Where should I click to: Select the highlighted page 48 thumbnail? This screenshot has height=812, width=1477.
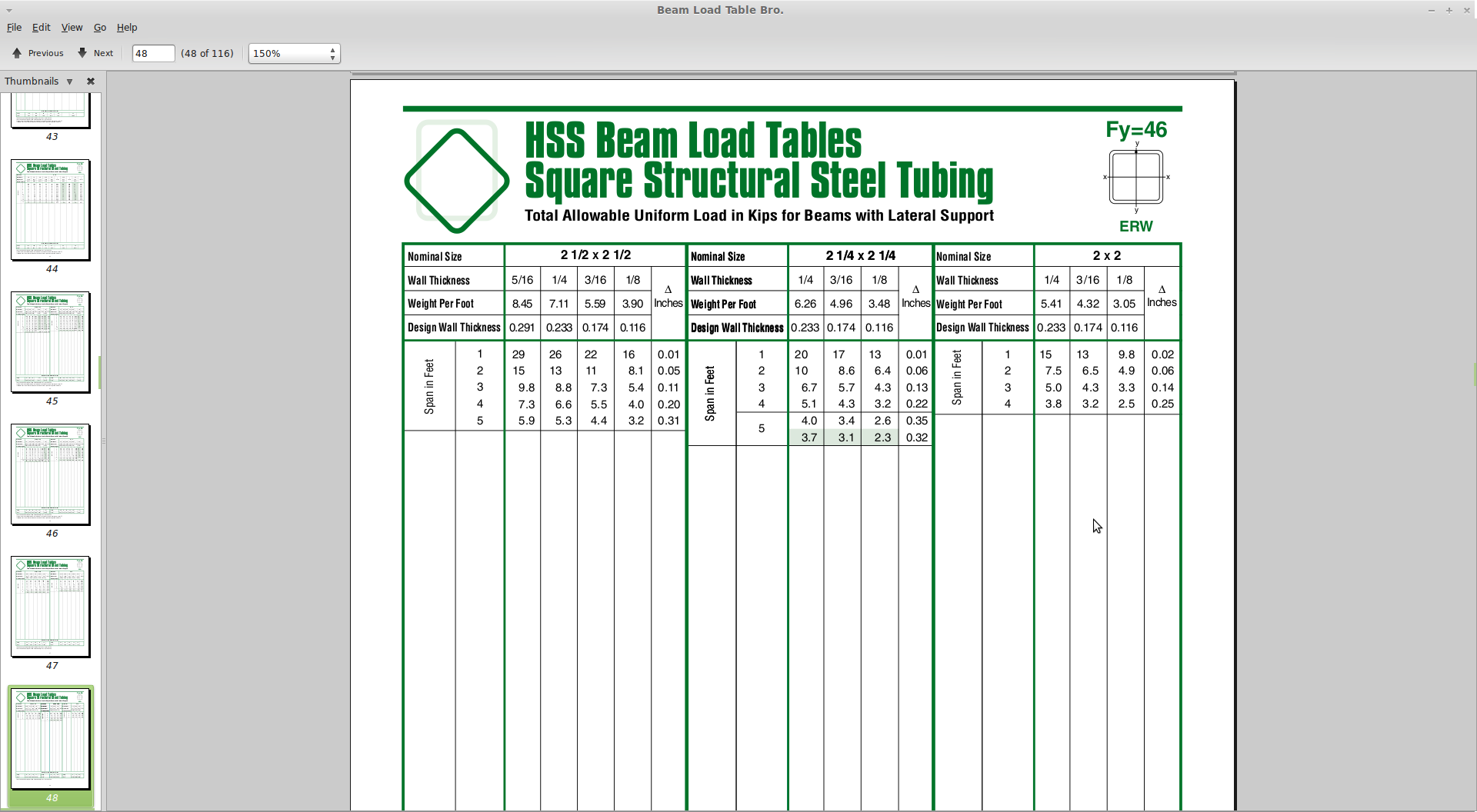[x=51, y=739]
